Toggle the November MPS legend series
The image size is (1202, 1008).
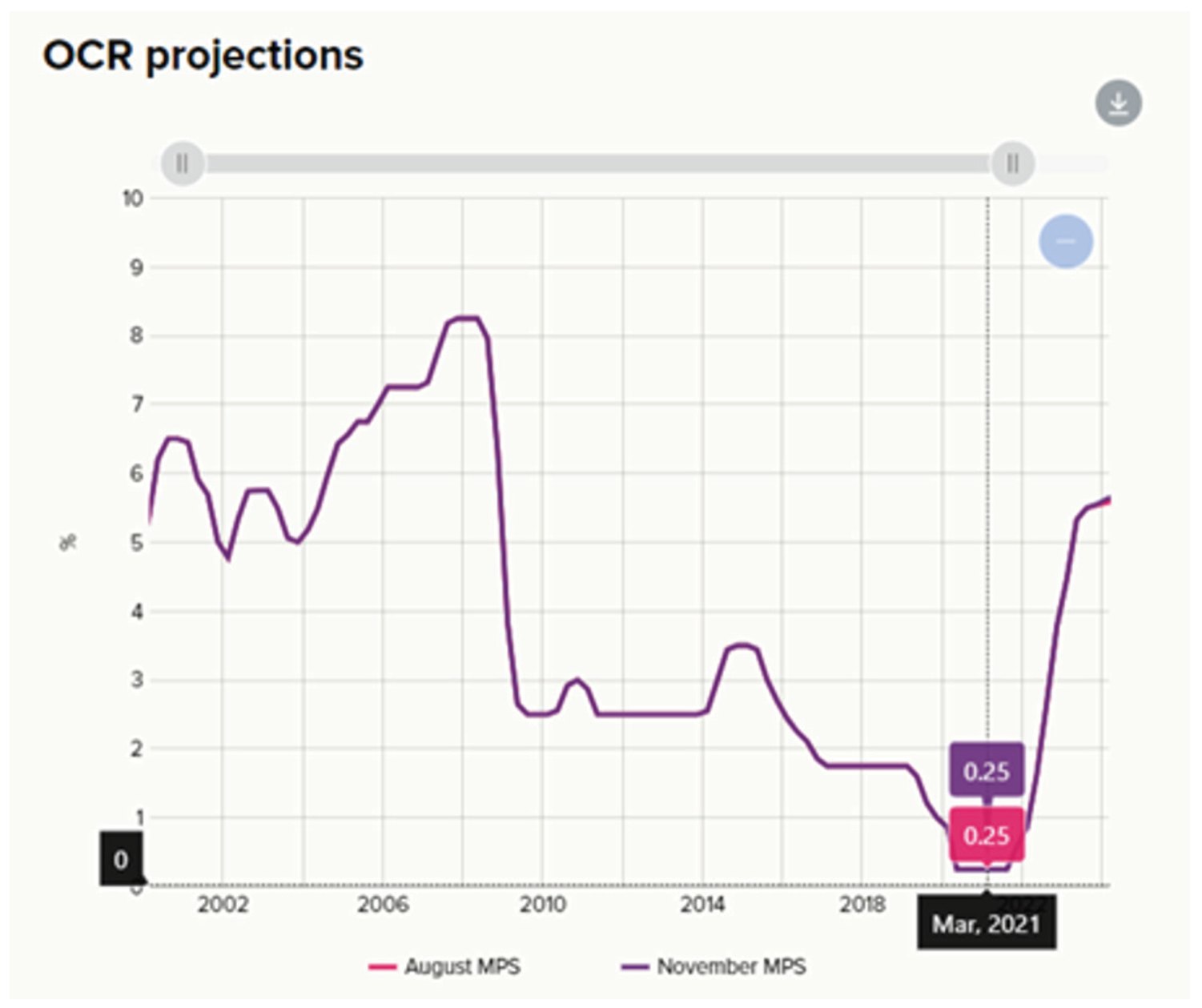(713, 966)
